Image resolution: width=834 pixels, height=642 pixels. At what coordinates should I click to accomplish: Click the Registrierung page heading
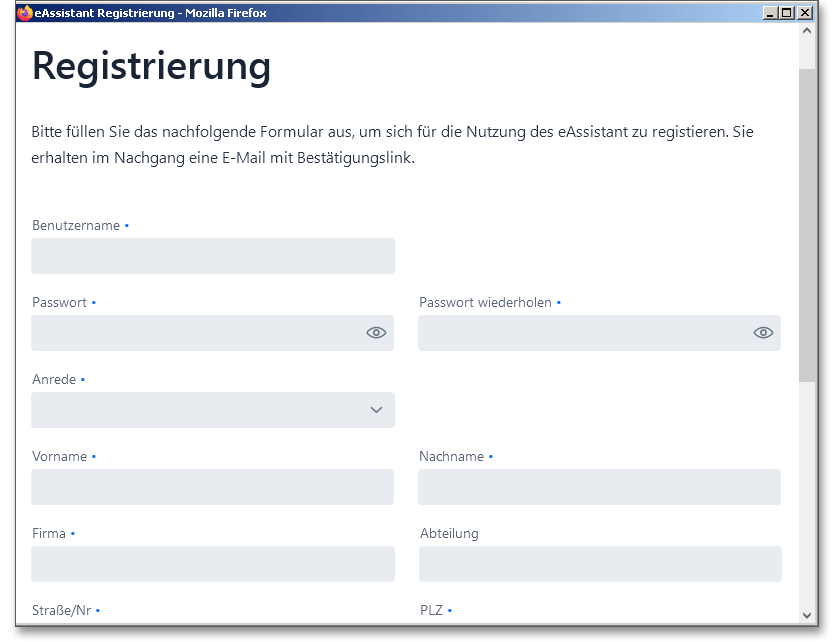coord(152,66)
